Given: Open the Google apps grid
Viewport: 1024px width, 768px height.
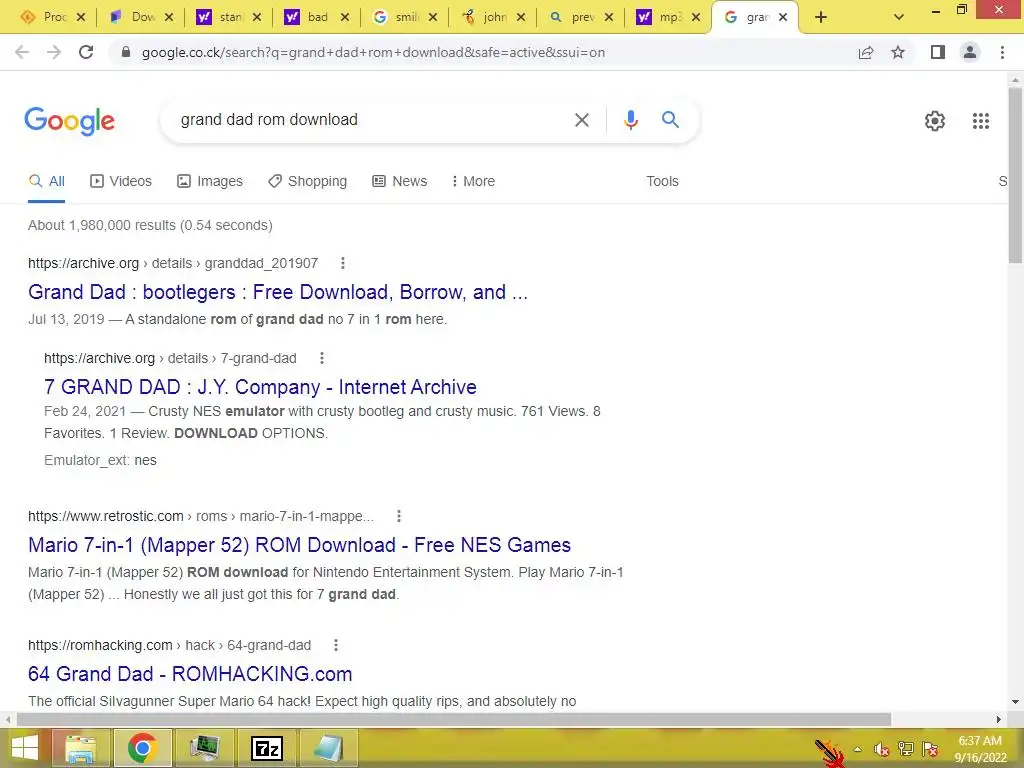Looking at the screenshot, I should 980,121.
